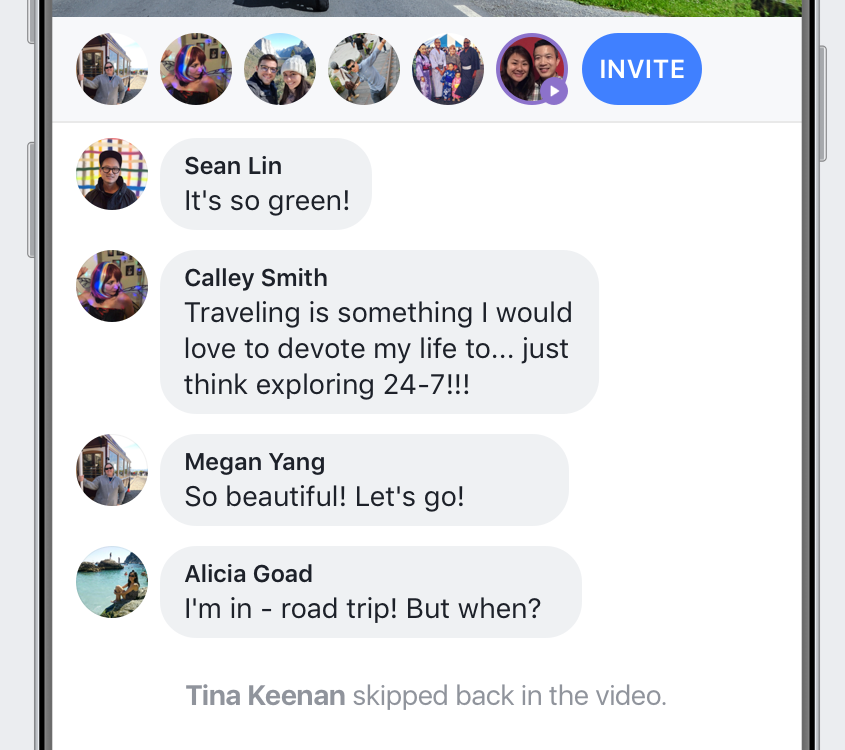Viewport: 845px width, 750px height.
Task: Open the family group viewer avatar
Action: point(448,69)
